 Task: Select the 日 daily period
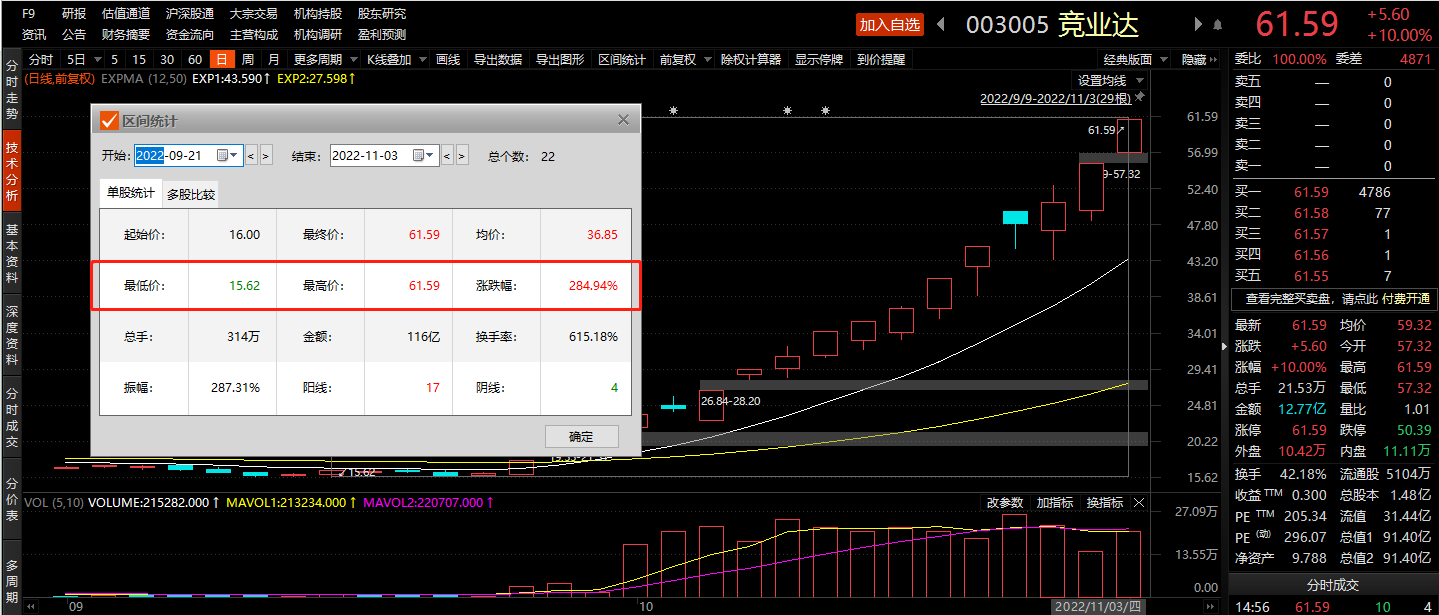tap(221, 60)
